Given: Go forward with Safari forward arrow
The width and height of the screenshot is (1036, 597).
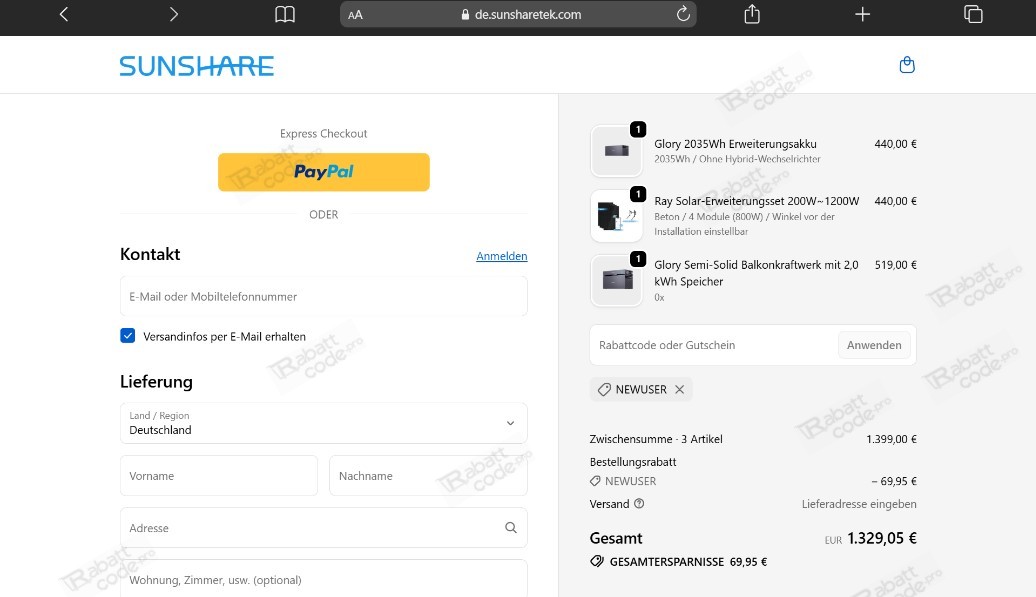Looking at the screenshot, I should [174, 15].
